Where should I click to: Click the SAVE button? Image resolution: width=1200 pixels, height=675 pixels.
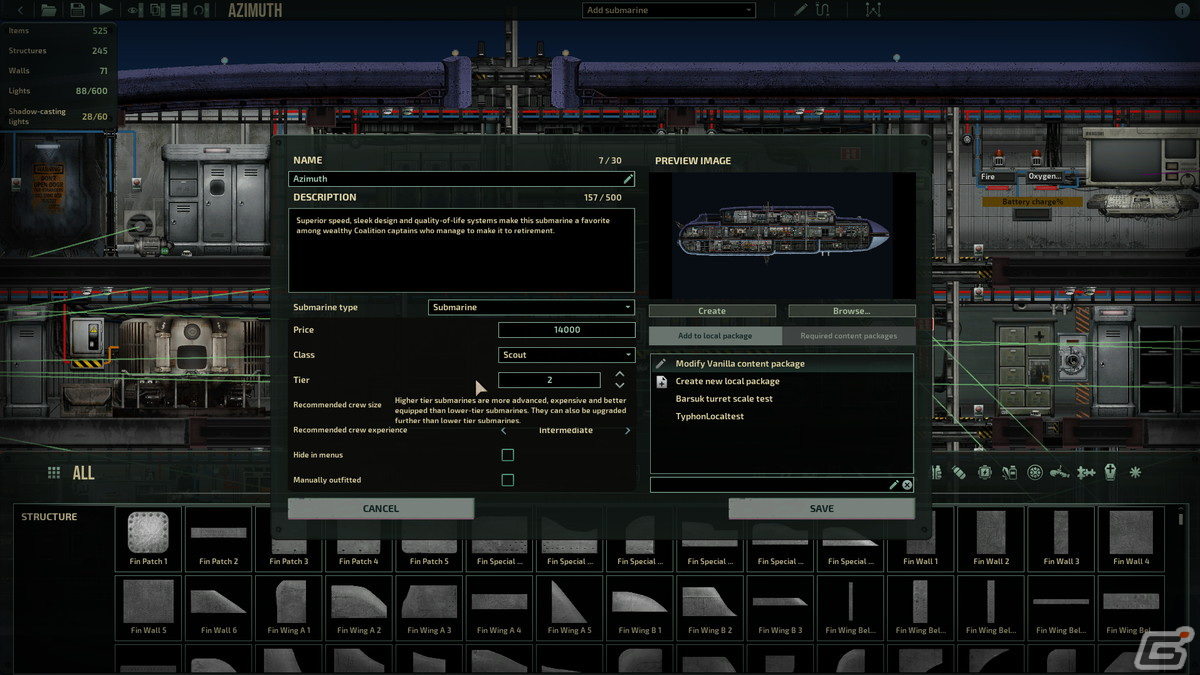pyautogui.click(x=822, y=509)
